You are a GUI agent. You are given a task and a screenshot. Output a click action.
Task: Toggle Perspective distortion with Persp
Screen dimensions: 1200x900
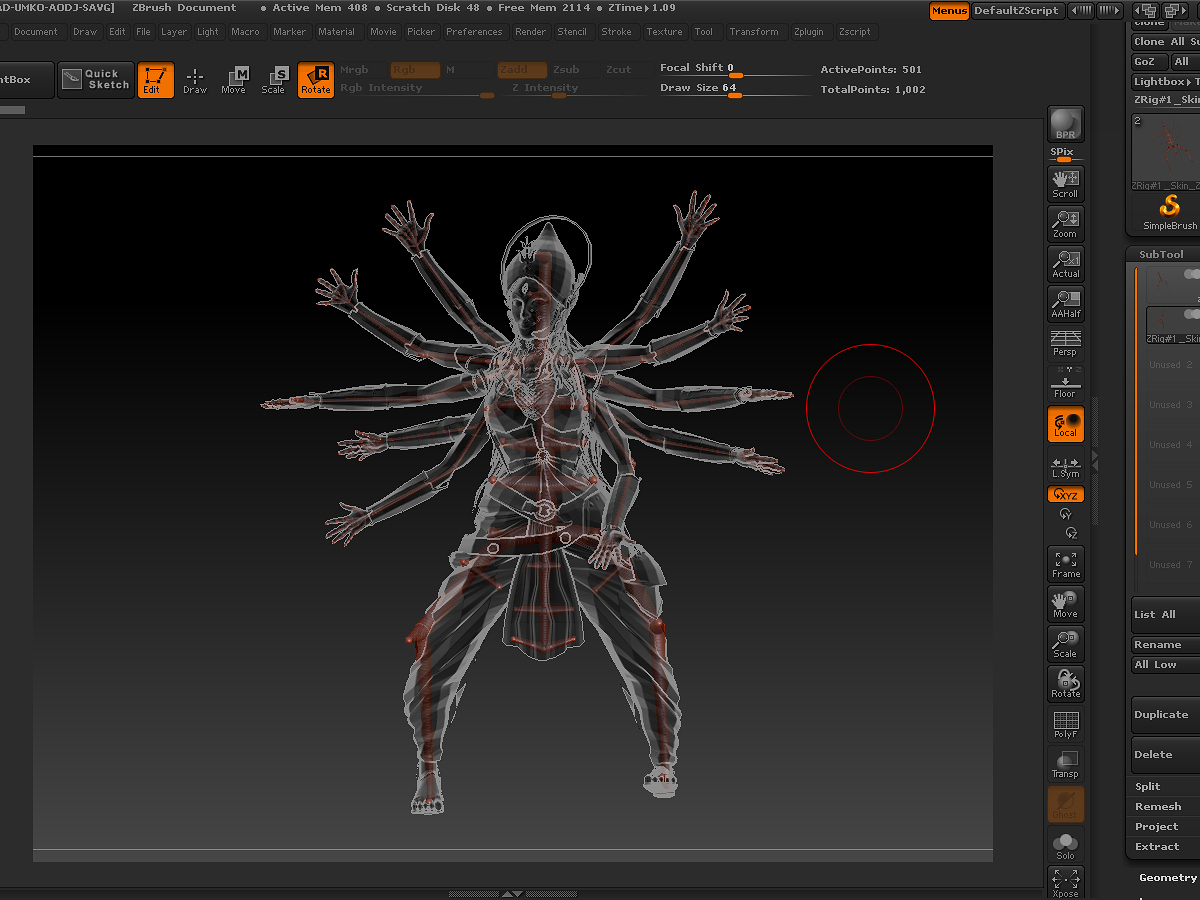pyautogui.click(x=1065, y=344)
